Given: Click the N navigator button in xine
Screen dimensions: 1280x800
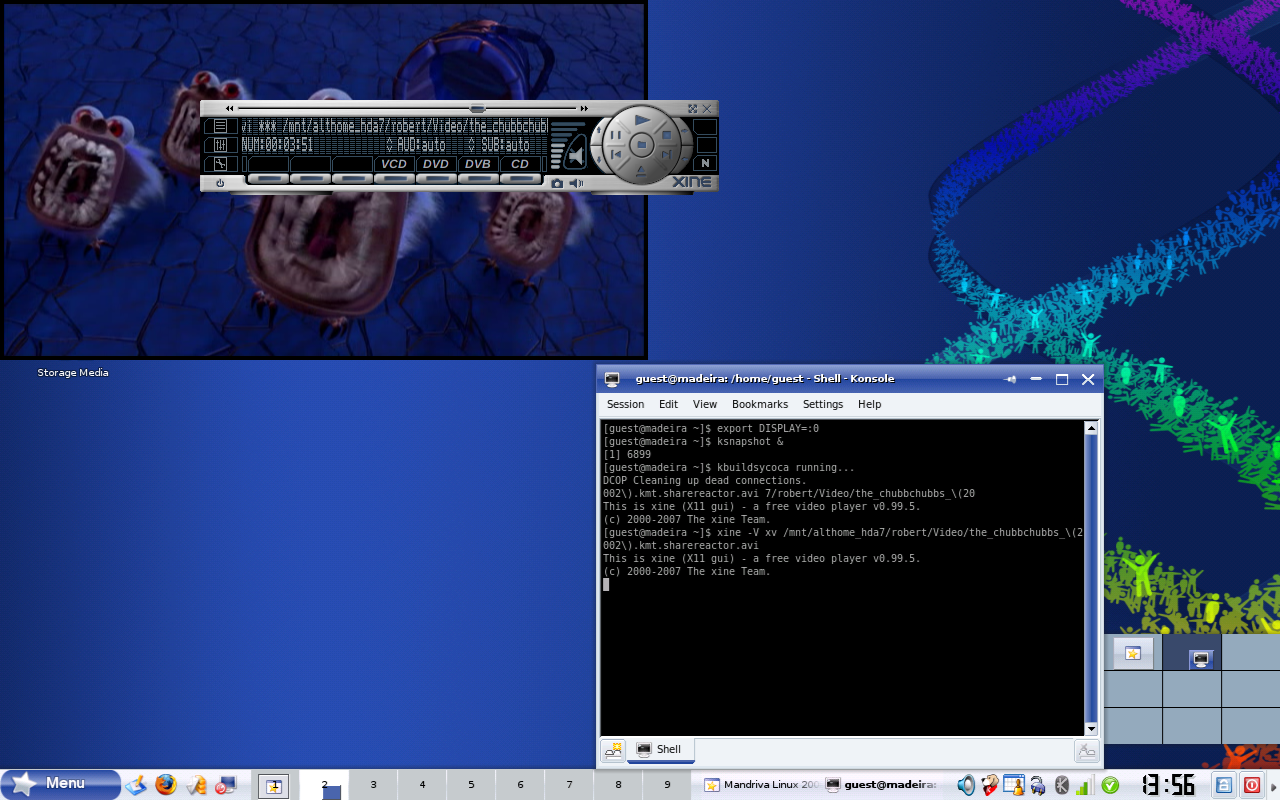Looking at the screenshot, I should tap(705, 163).
